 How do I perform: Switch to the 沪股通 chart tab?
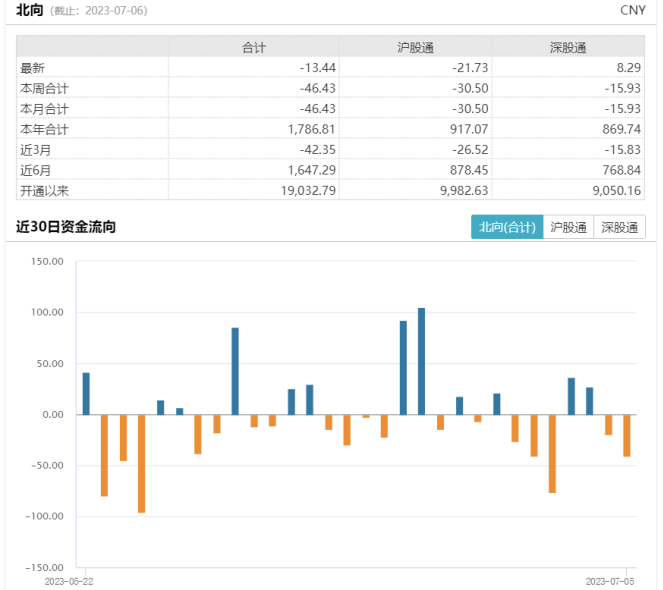pos(568,227)
